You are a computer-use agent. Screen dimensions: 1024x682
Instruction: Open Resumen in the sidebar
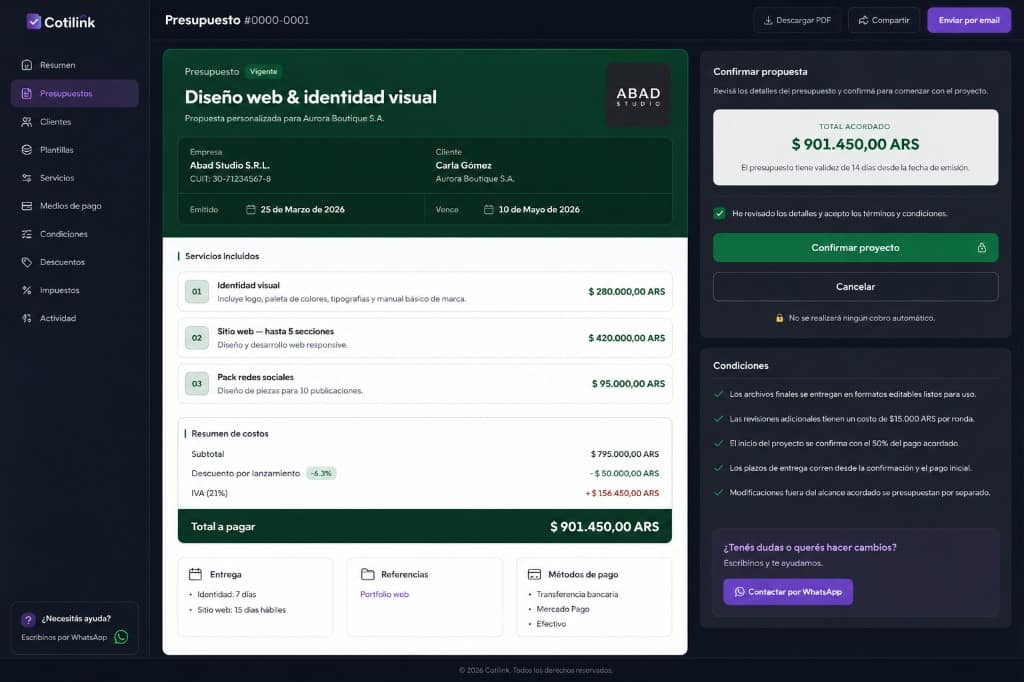pos(74,65)
